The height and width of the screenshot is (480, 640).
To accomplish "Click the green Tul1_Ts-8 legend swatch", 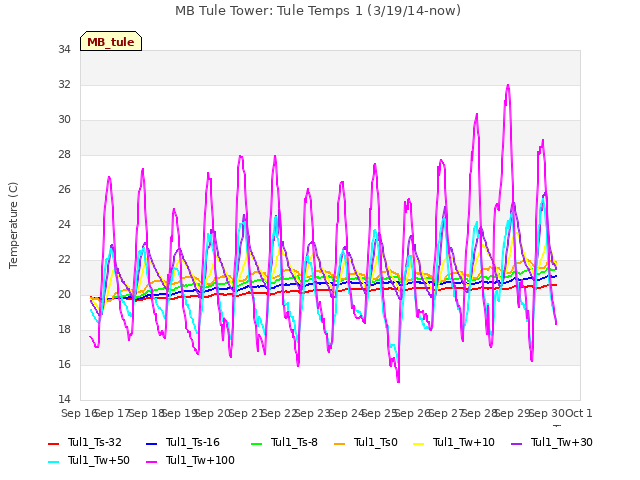I will 257,443.
